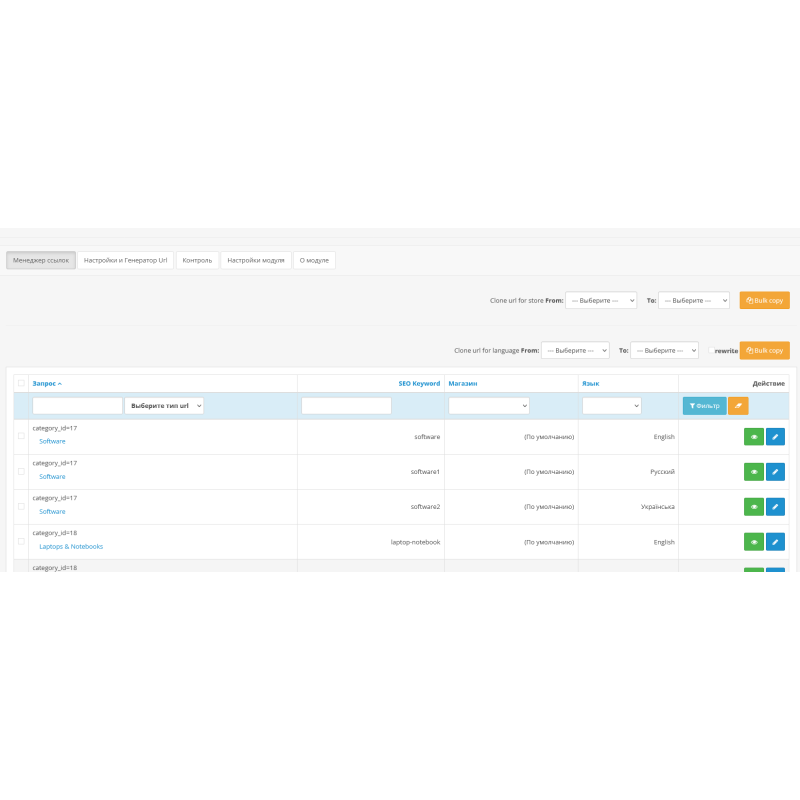Open the 'Выберите тип url' dropdown

click(x=164, y=406)
